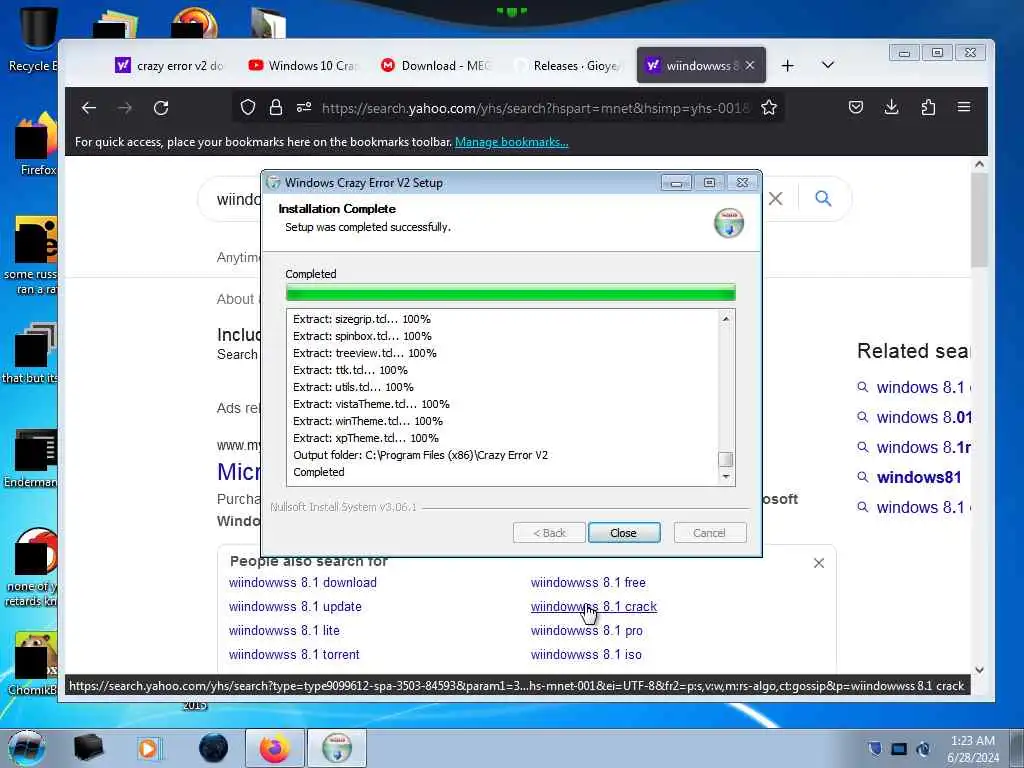This screenshot has width=1024, height=768.
Task: Open wiindowwss 8.1 torrent suggestion
Action: pos(294,654)
